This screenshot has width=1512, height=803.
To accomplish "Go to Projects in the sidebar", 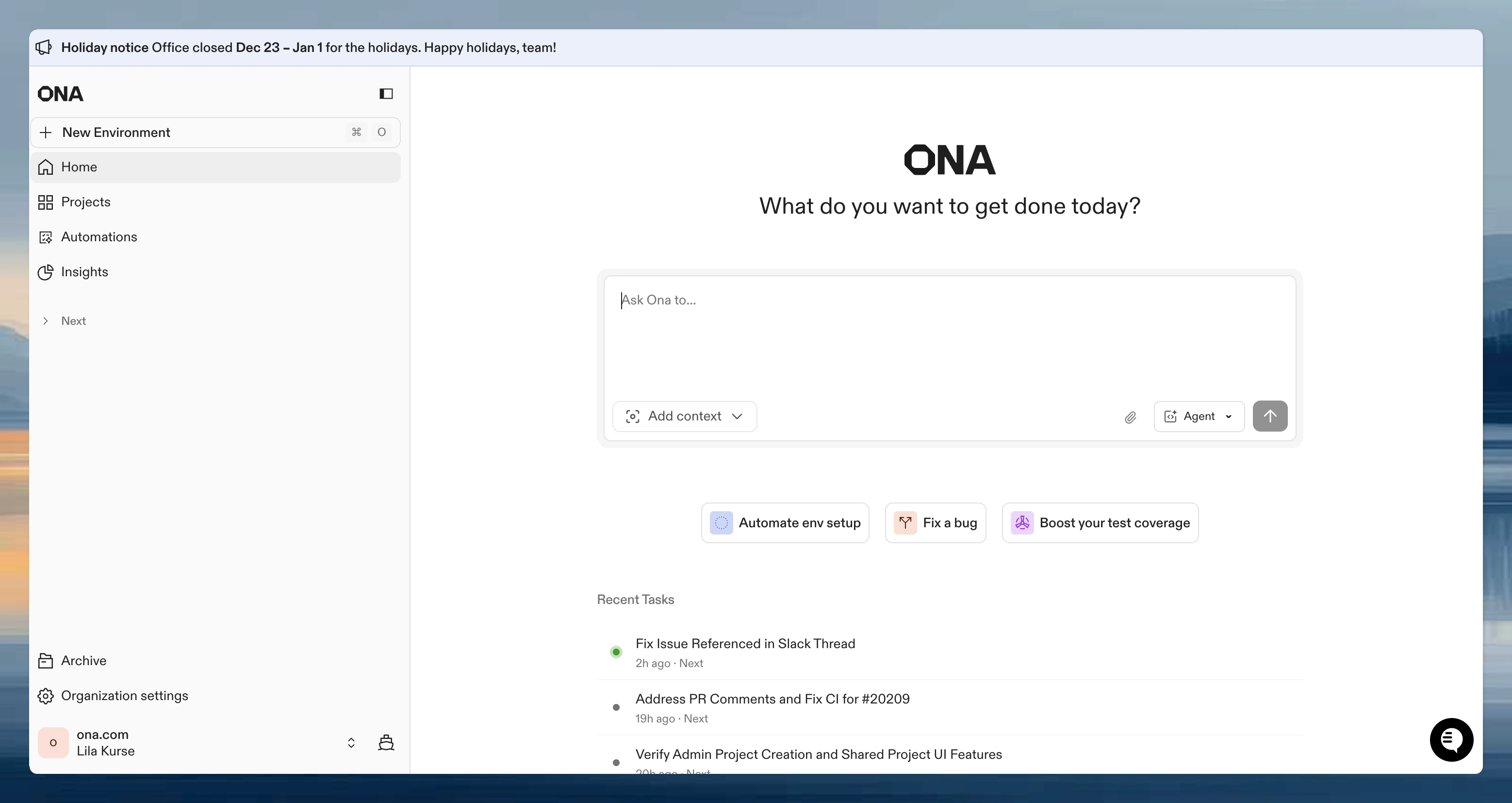I will pyautogui.click(x=85, y=202).
